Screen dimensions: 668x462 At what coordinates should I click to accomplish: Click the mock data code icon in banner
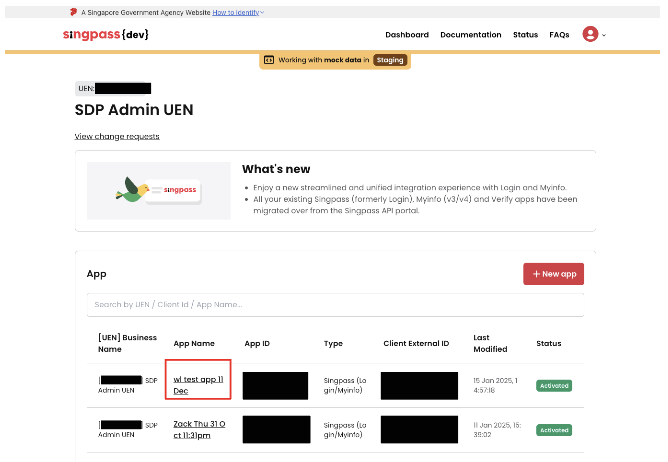(269, 60)
